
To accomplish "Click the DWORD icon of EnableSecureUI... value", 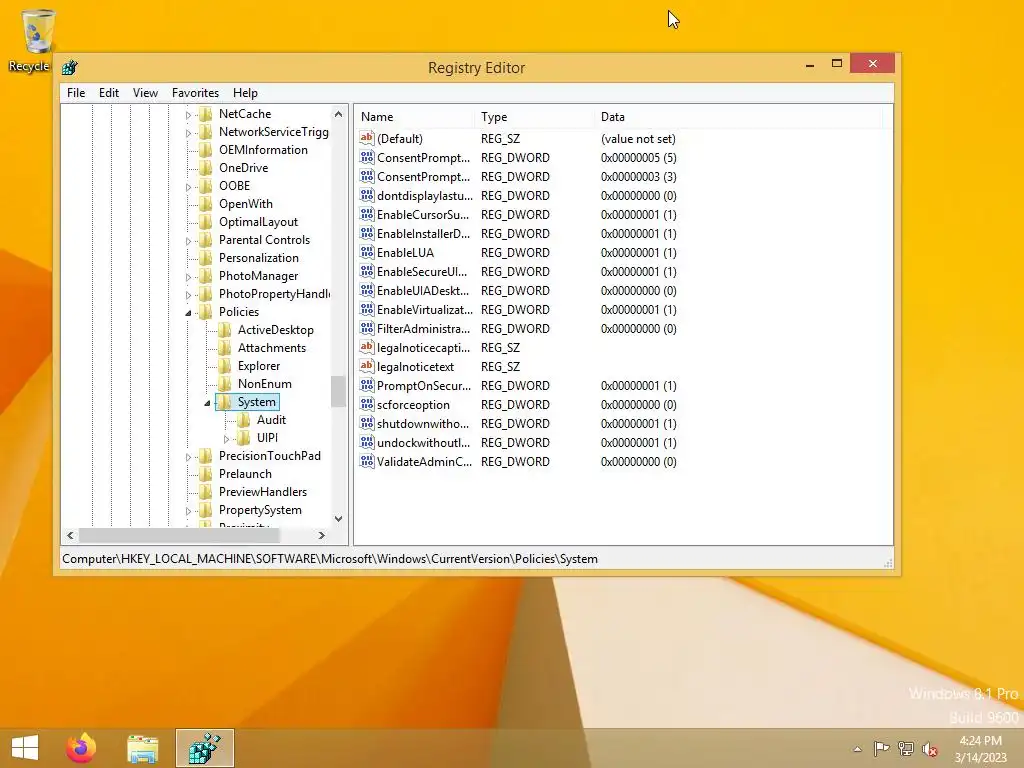I will pyautogui.click(x=366, y=271).
